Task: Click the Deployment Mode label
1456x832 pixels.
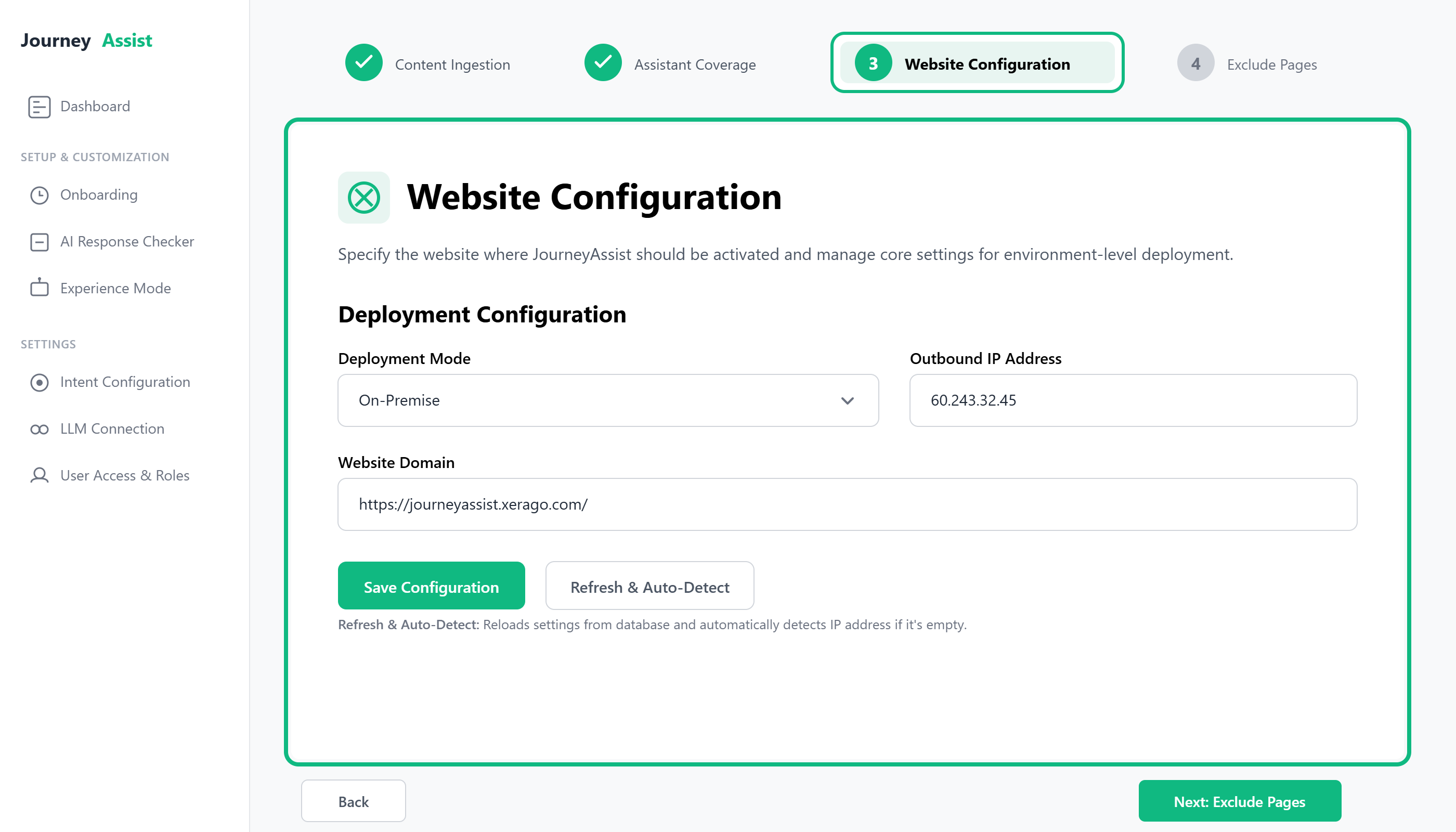Action: (x=404, y=358)
